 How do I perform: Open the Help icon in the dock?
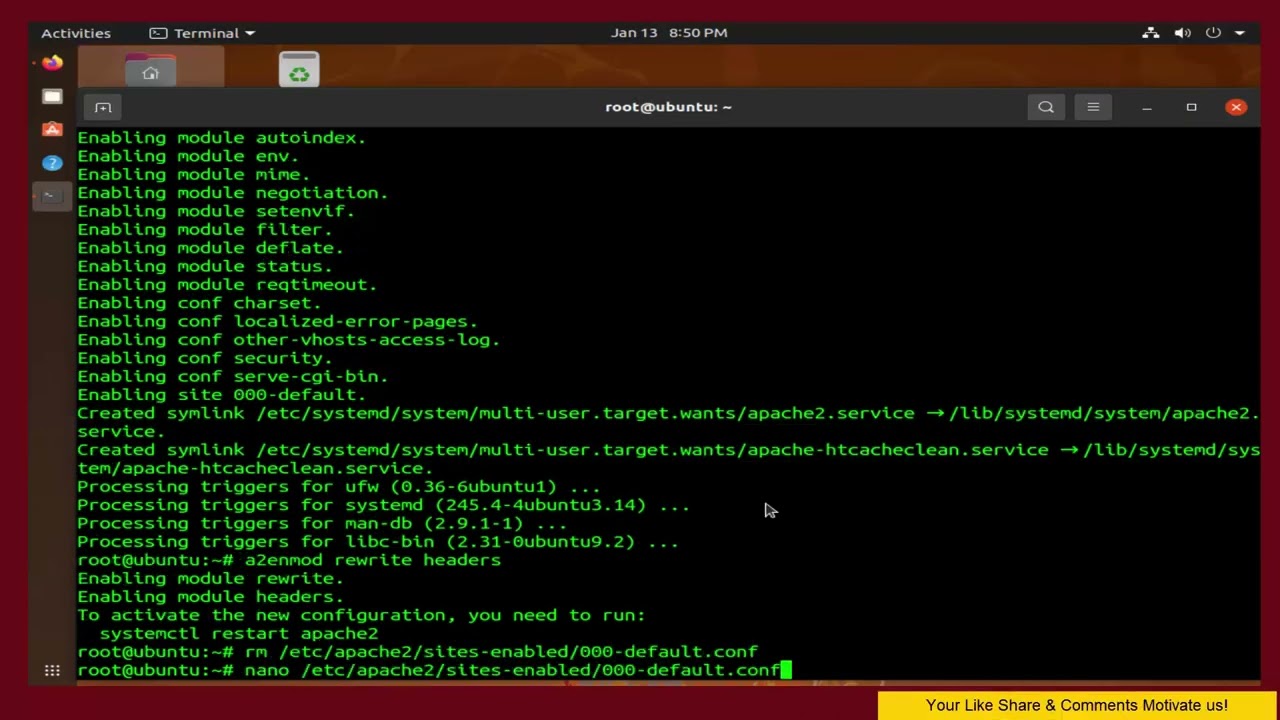pos(52,162)
